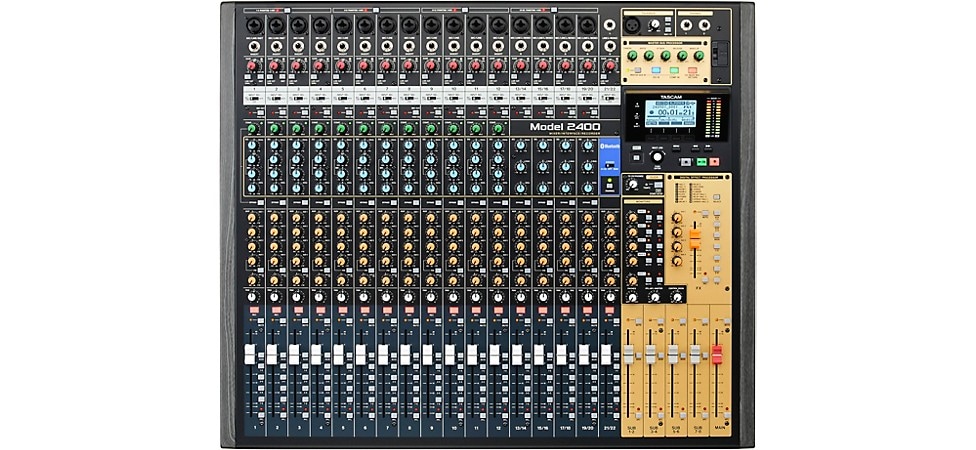976x450 pixels.
Task: Click the channel 1 red gain knob
Action: point(251,65)
